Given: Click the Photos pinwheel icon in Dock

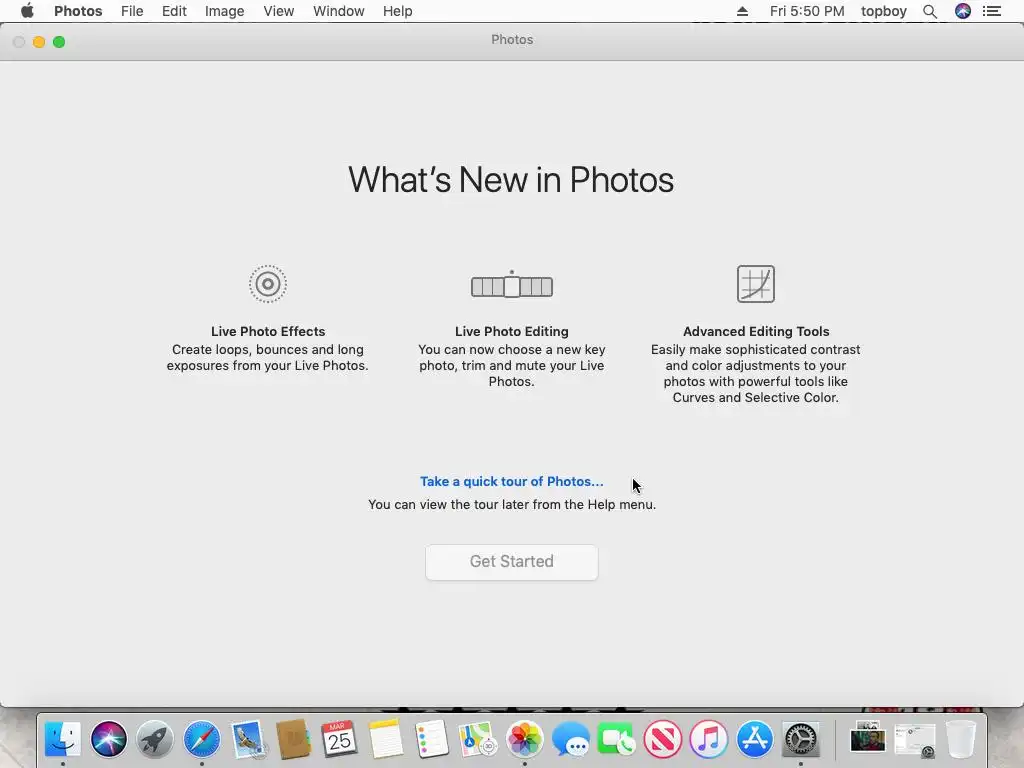Looking at the screenshot, I should click(524, 739).
